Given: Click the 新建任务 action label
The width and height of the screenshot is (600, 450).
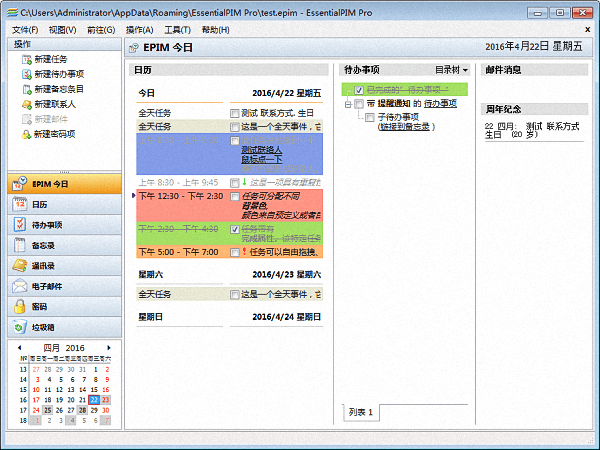Looking at the screenshot, I should 51,59.
